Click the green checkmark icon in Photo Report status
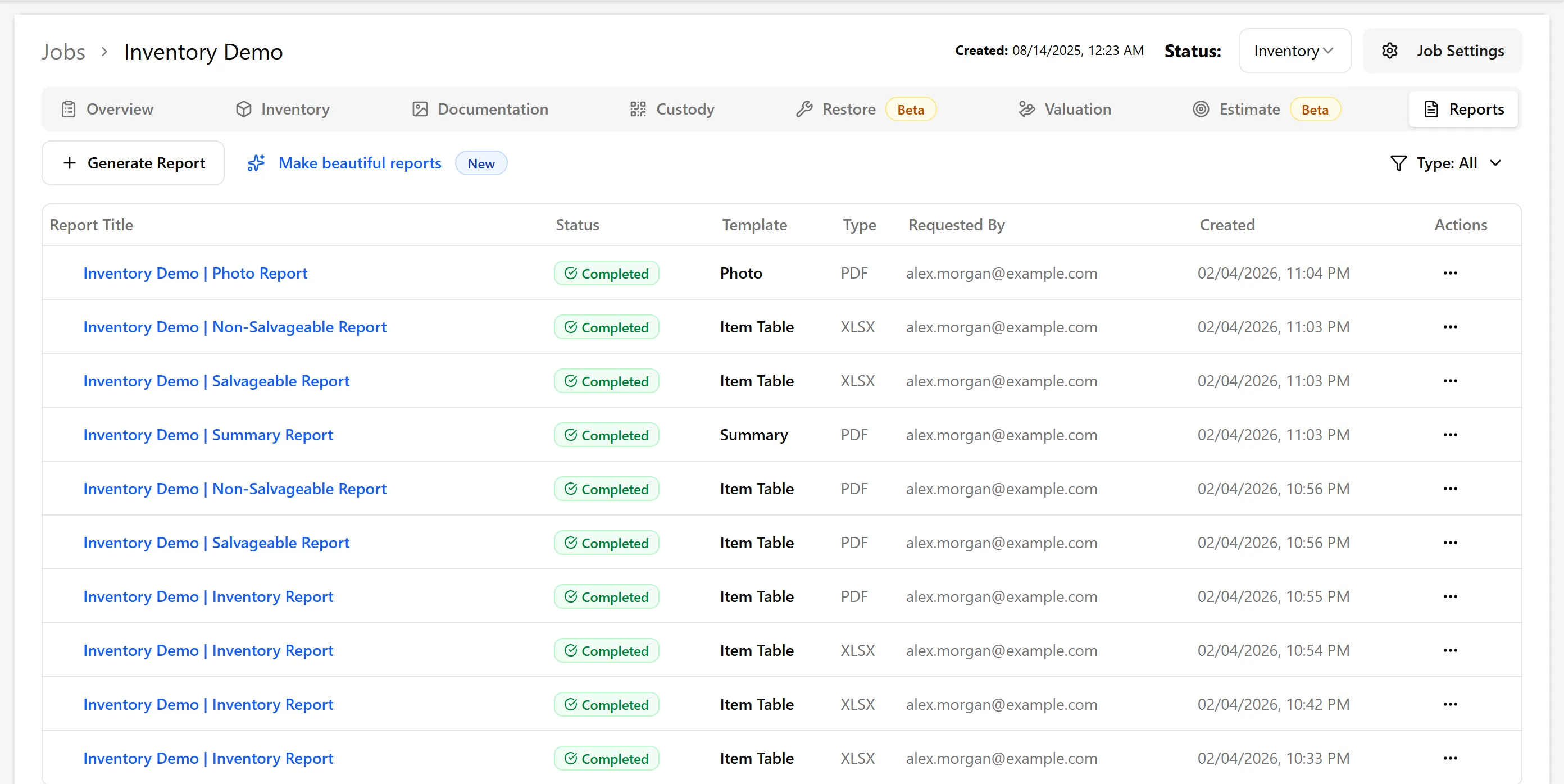The image size is (1564, 784). (571, 273)
